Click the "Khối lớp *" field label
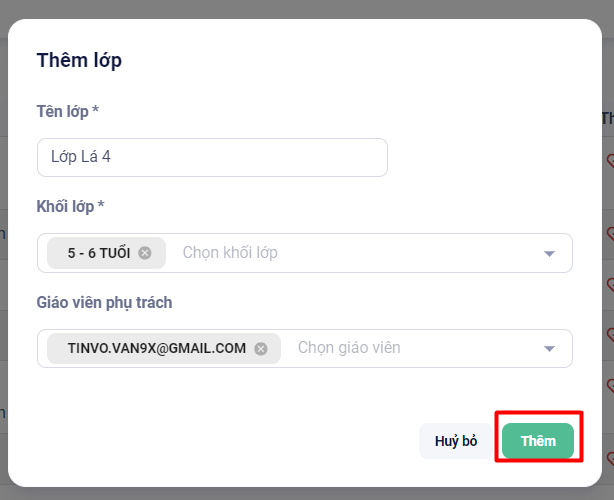 coord(66,206)
